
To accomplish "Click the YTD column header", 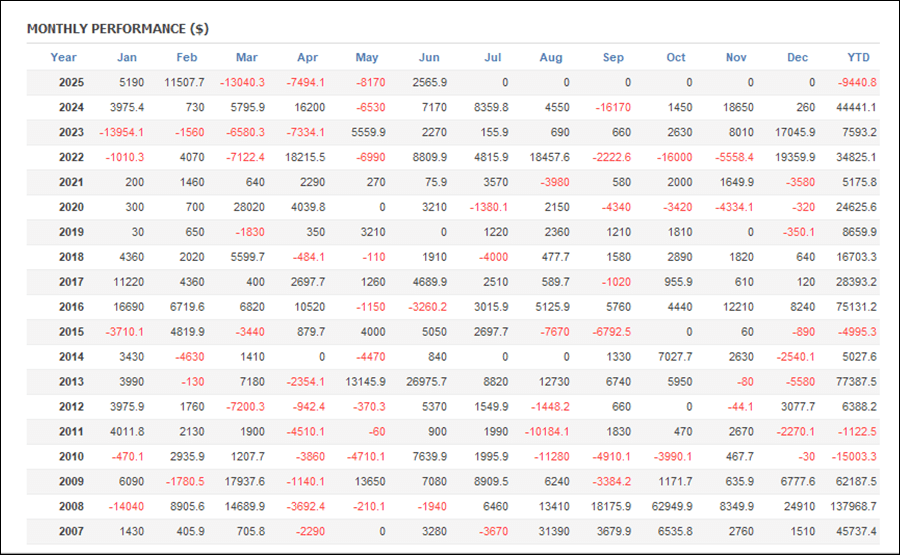I will [x=859, y=57].
